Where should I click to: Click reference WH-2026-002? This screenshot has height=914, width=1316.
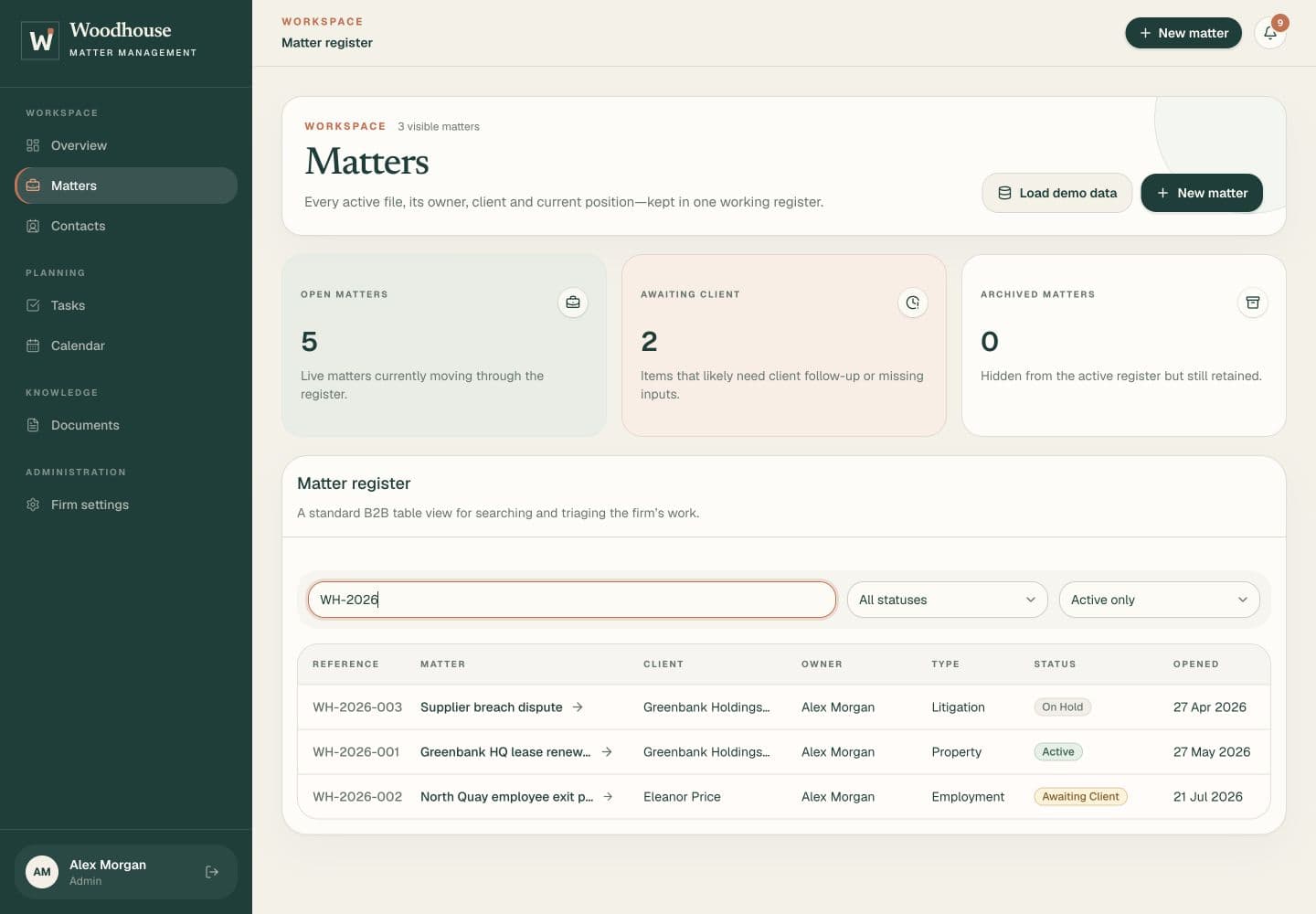[357, 797]
